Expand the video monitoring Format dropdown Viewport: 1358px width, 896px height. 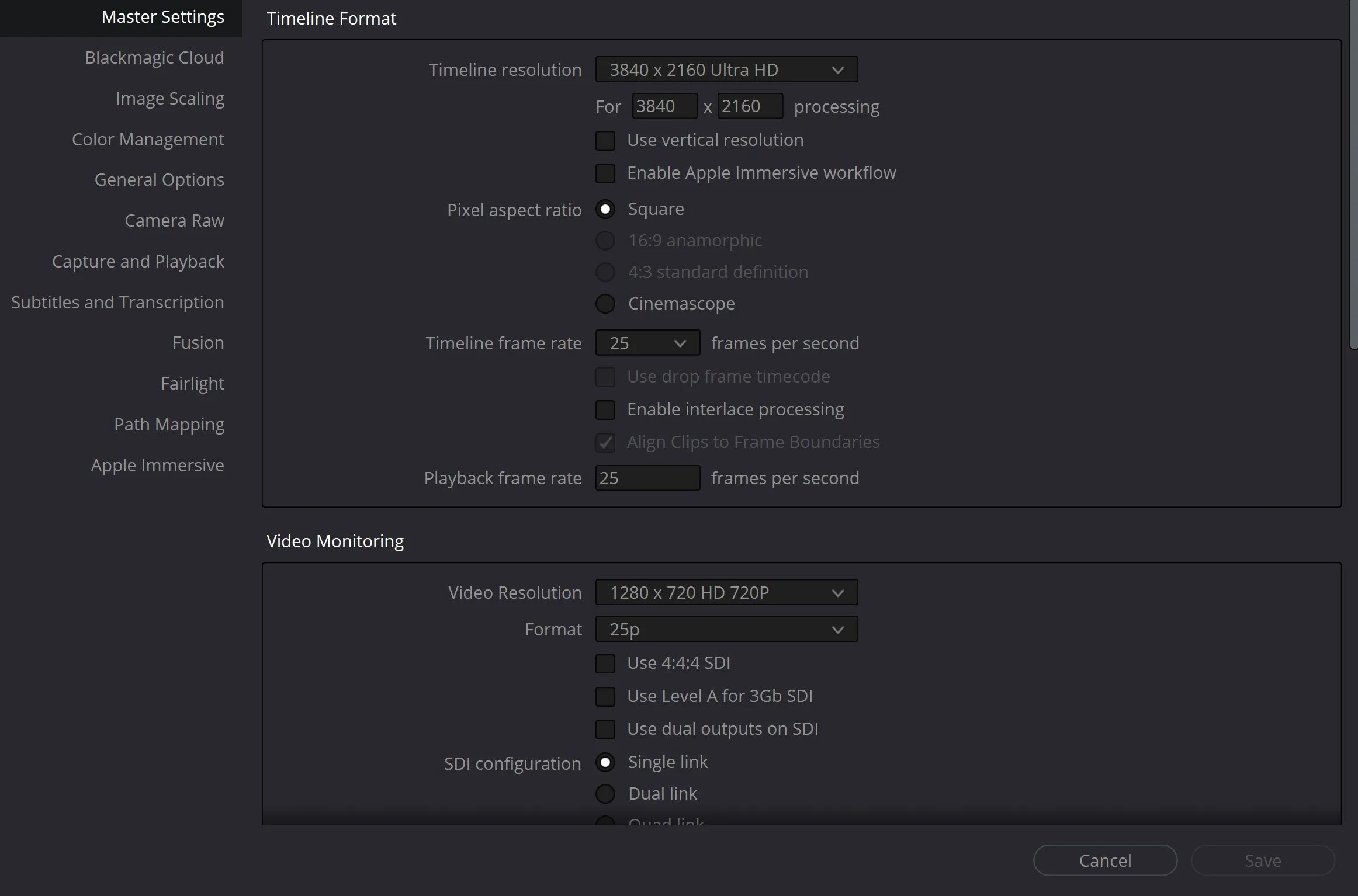pos(726,629)
